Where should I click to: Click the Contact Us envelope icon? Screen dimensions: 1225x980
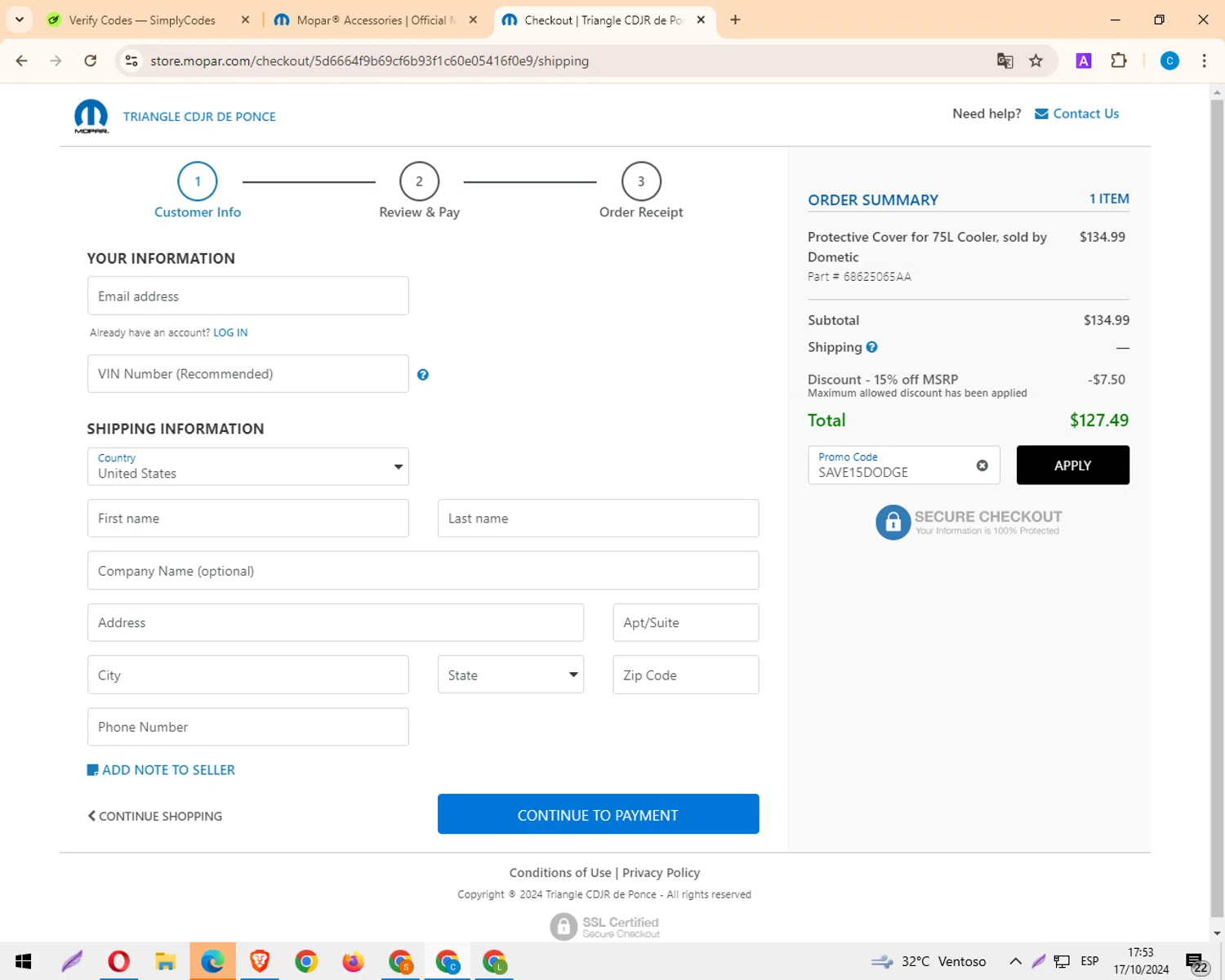coord(1041,114)
